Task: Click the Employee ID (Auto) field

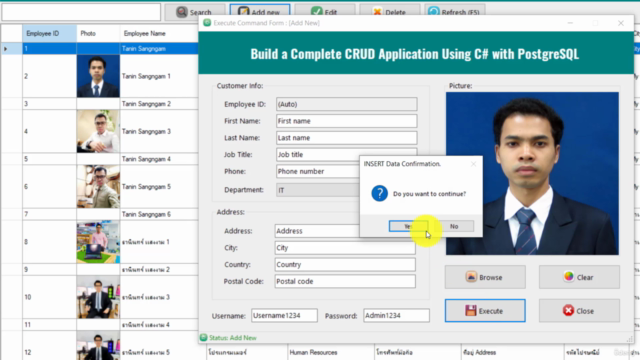Action: coord(347,104)
